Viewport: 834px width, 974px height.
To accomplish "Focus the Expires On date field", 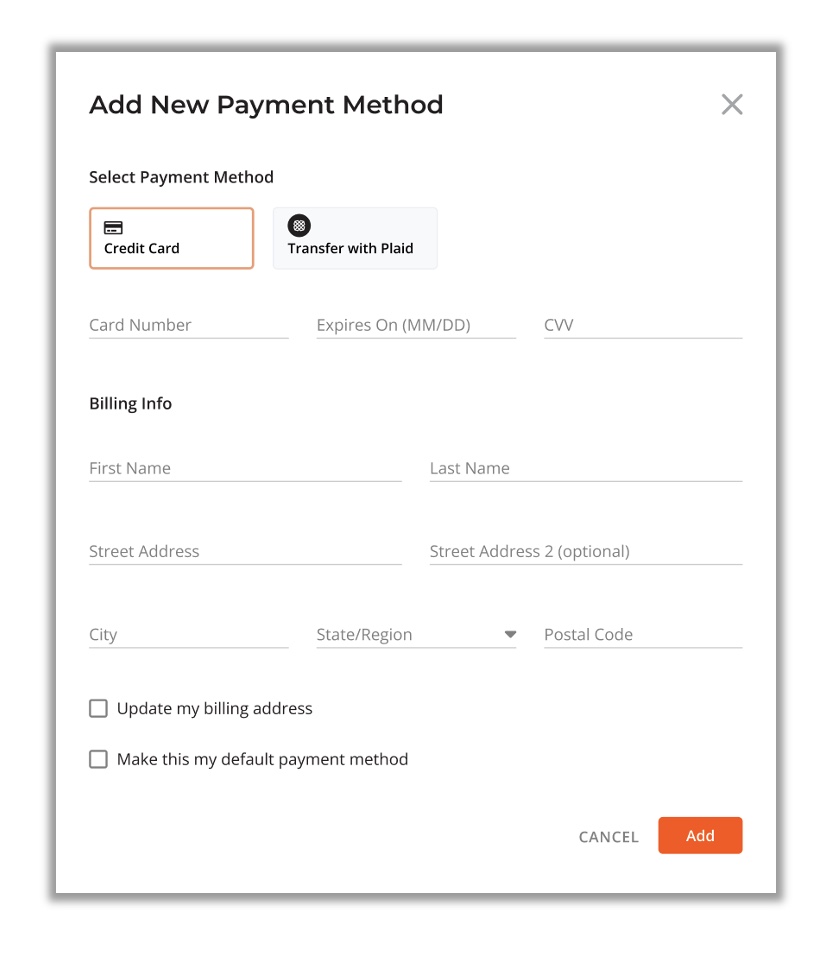I will click(x=415, y=325).
